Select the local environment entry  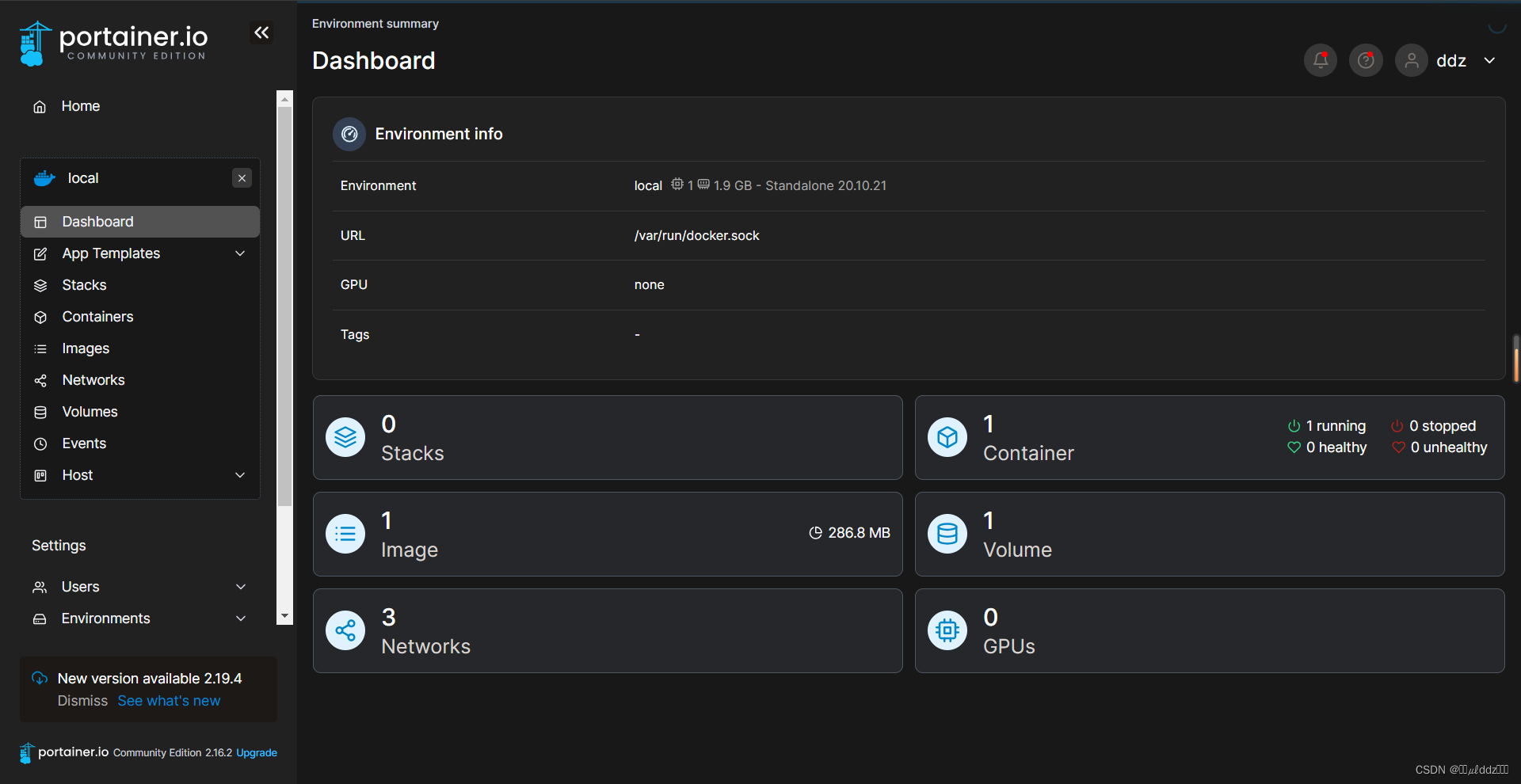pos(83,178)
